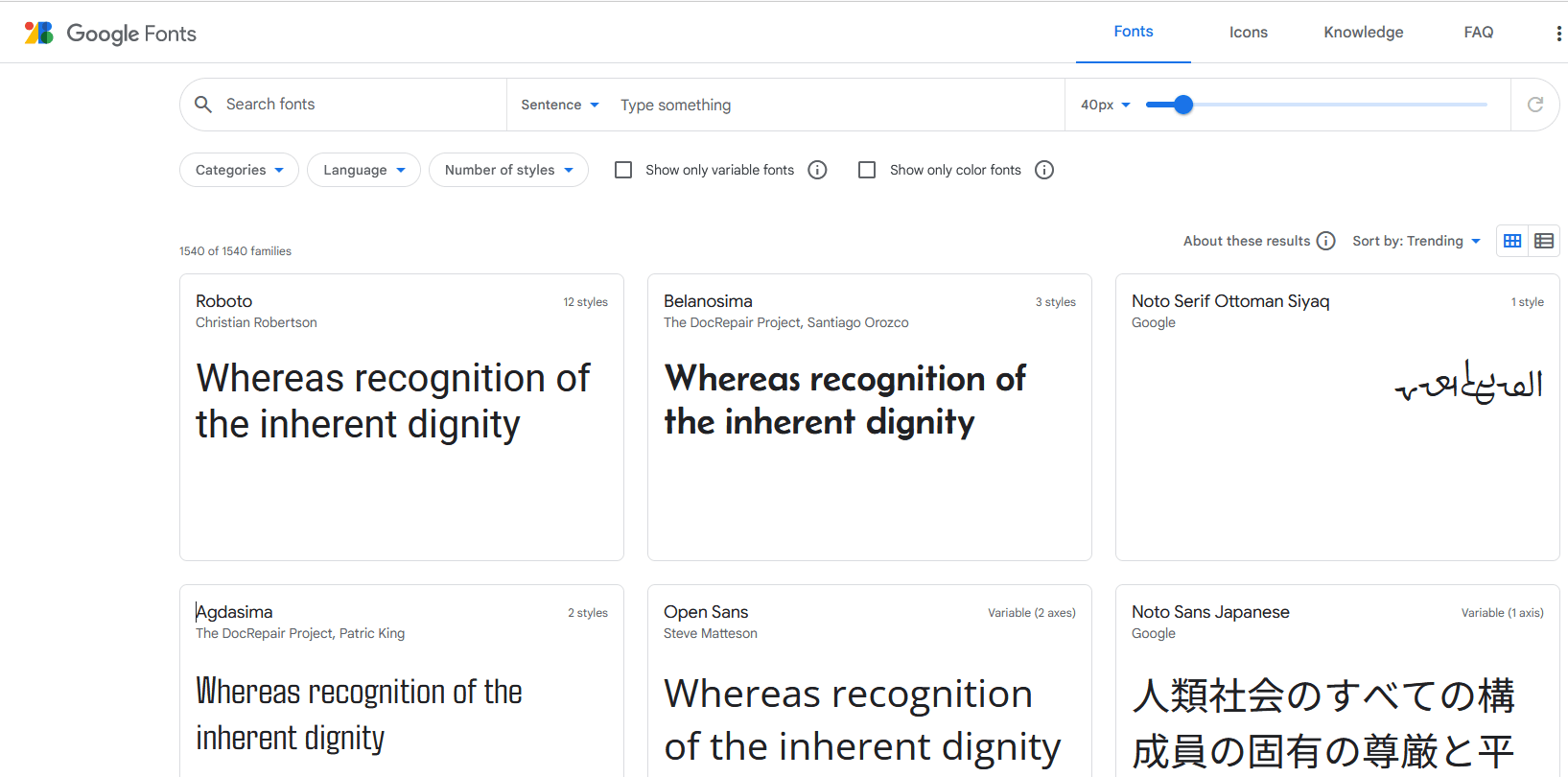
Task: Click the '1540 of 1540 families' count
Action: point(235,251)
